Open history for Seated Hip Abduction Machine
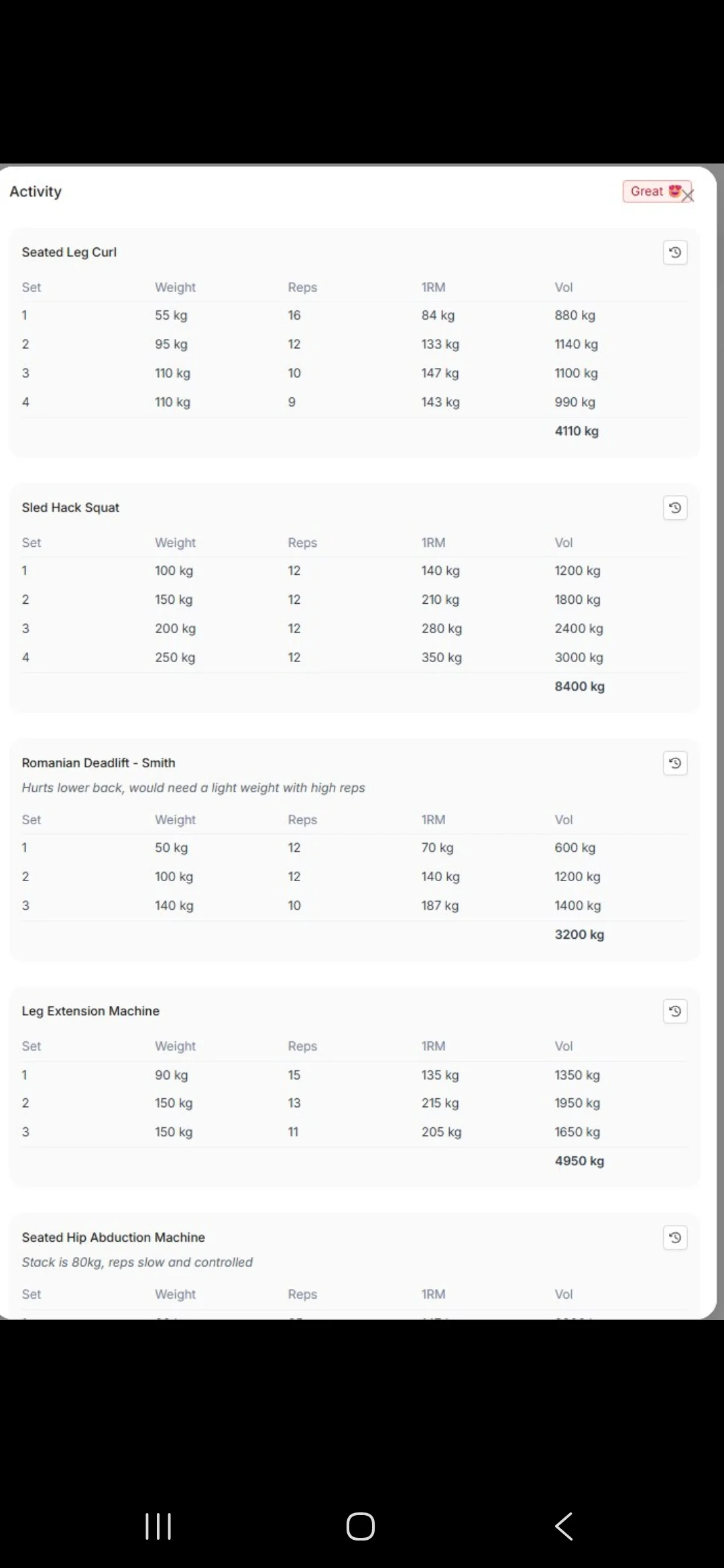 tap(675, 1238)
